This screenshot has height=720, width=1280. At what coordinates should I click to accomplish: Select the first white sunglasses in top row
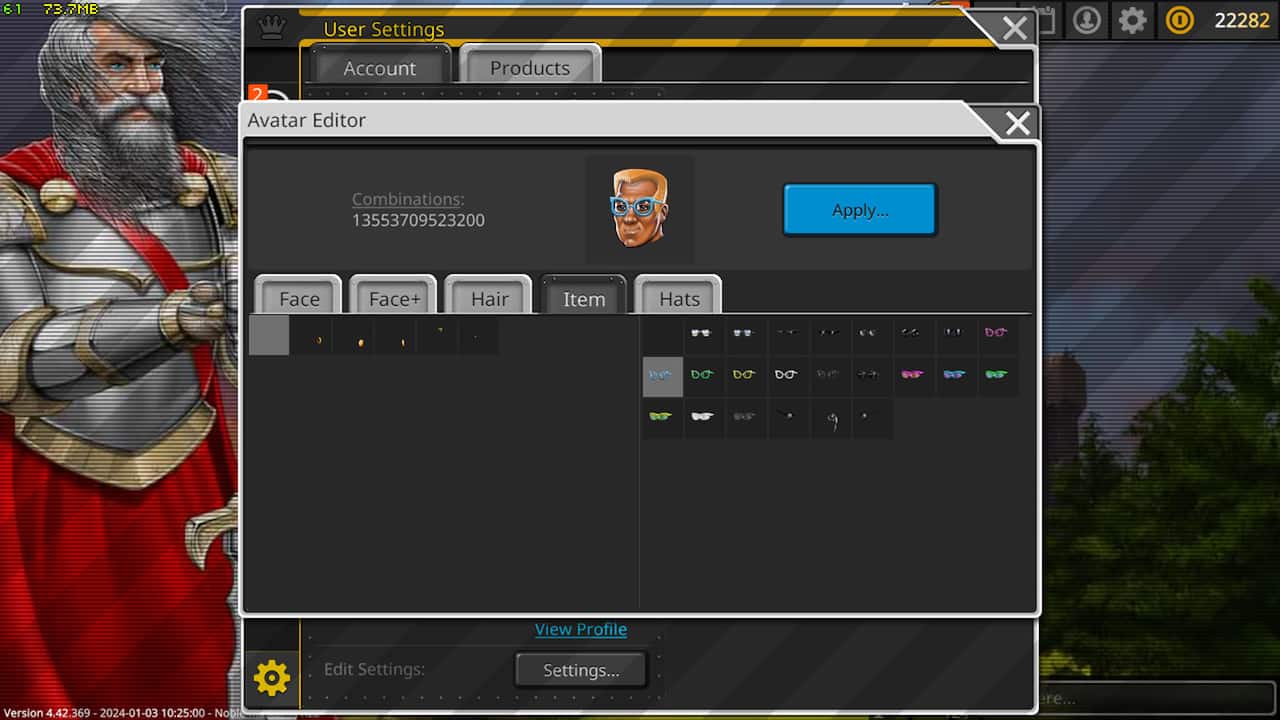point(702,334)
